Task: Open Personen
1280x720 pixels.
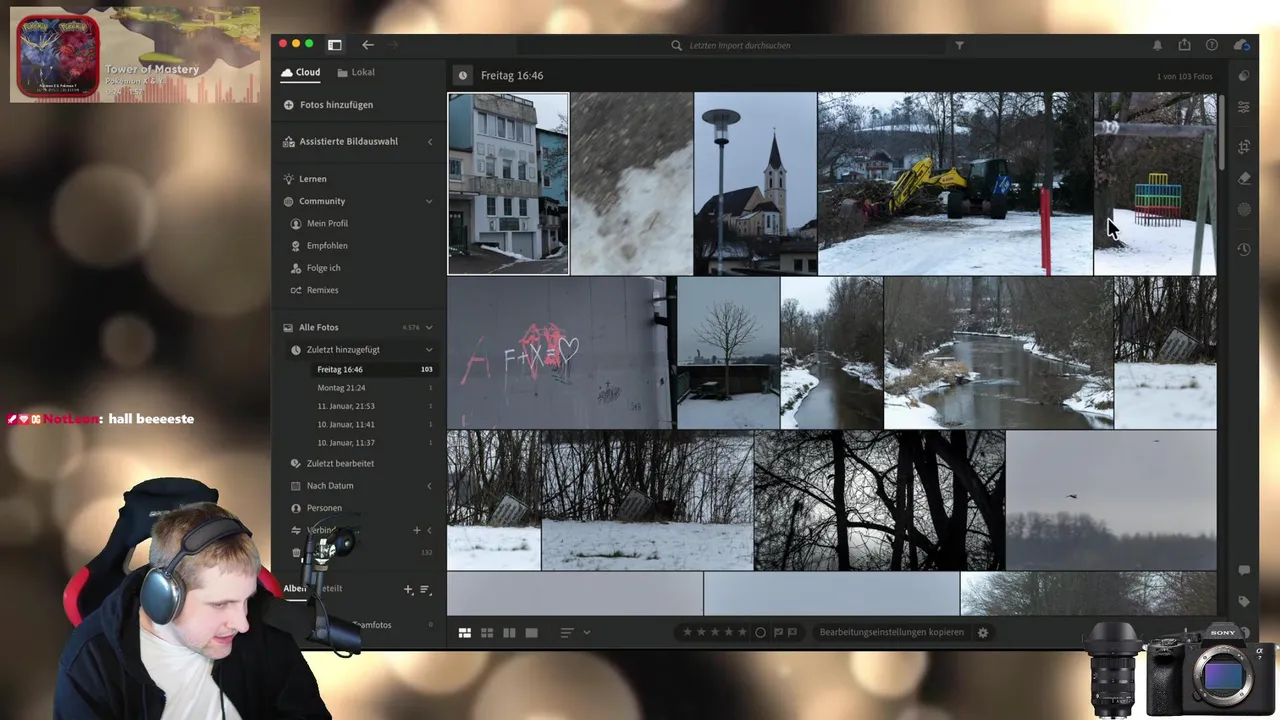Action: coord(324,508)
